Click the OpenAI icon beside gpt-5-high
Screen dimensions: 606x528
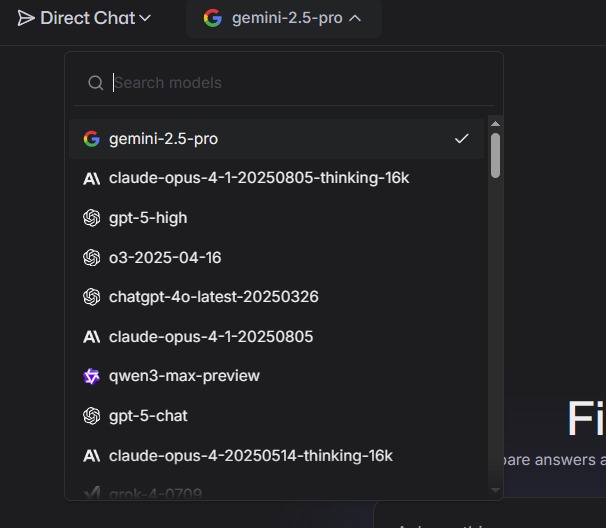(92, 218)
